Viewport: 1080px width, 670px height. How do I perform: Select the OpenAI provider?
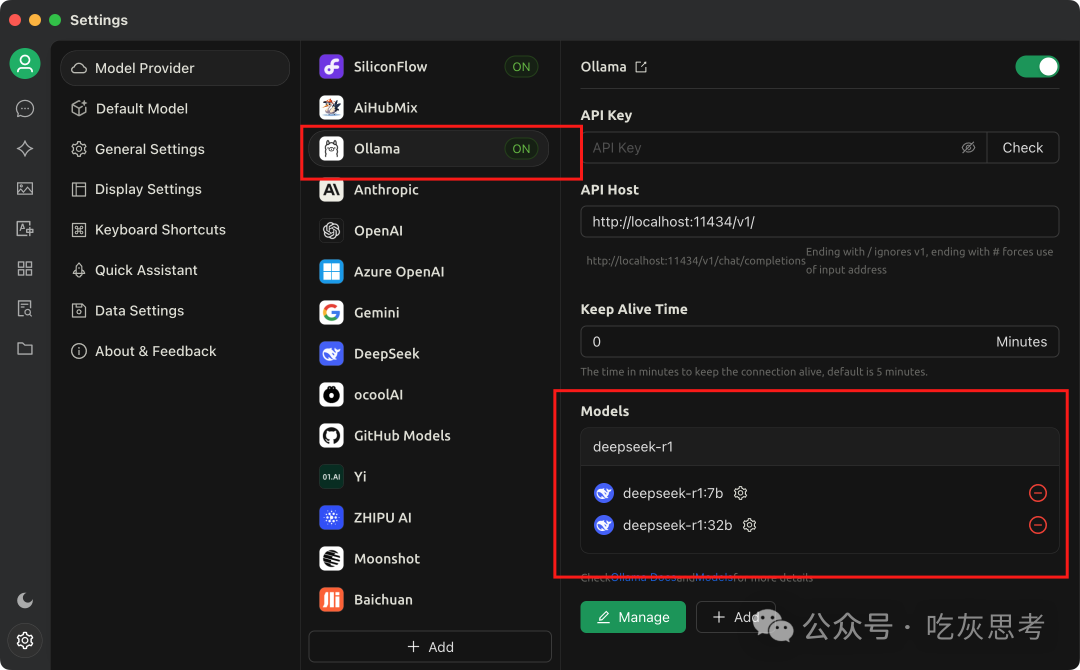click(428, 231)
